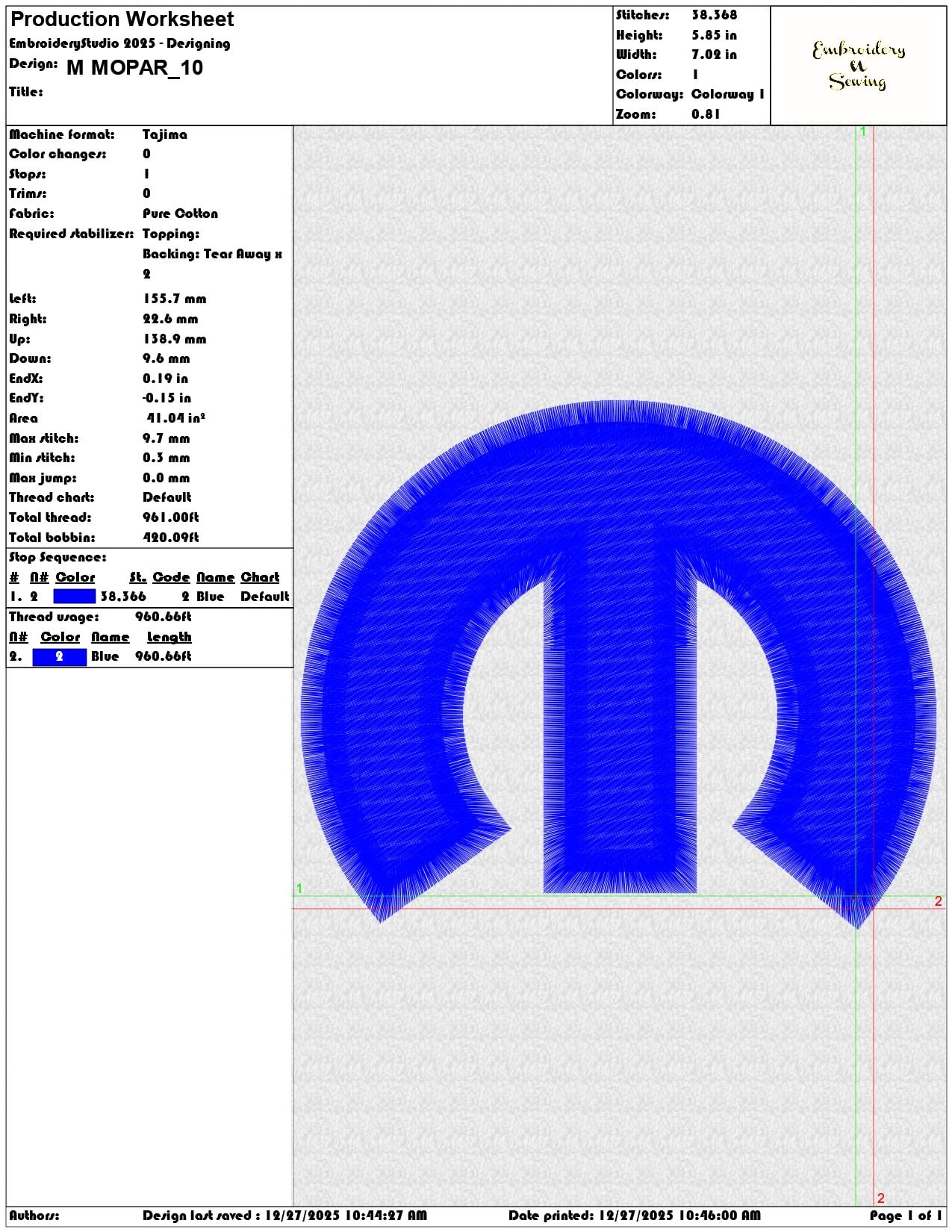The width and height of the screenshot is (952, 1232).
Task: Click the 'Topping:' stabilizer text
Action: (171, 234)
